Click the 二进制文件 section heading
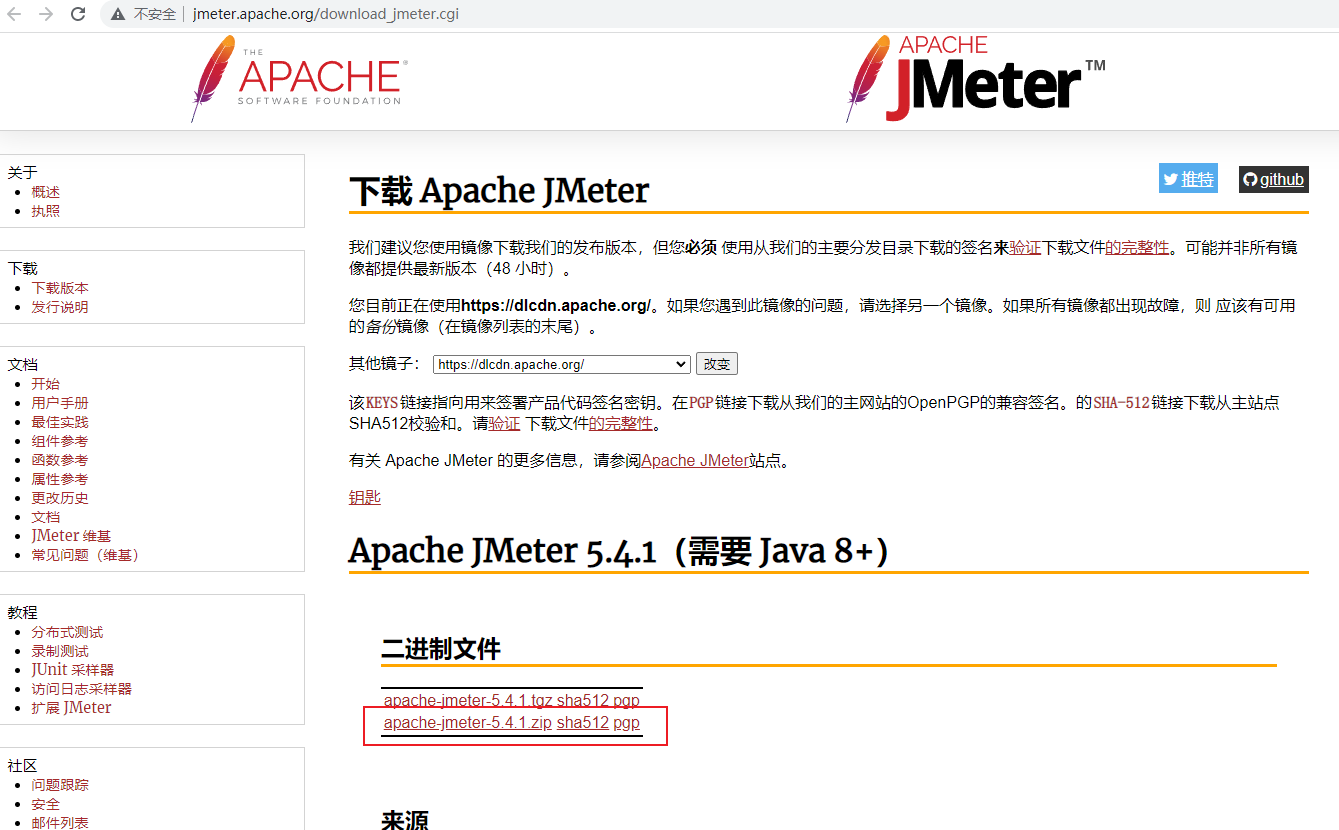The height and width of the screenshot is (830, 1339). click(x=441, y=649)
